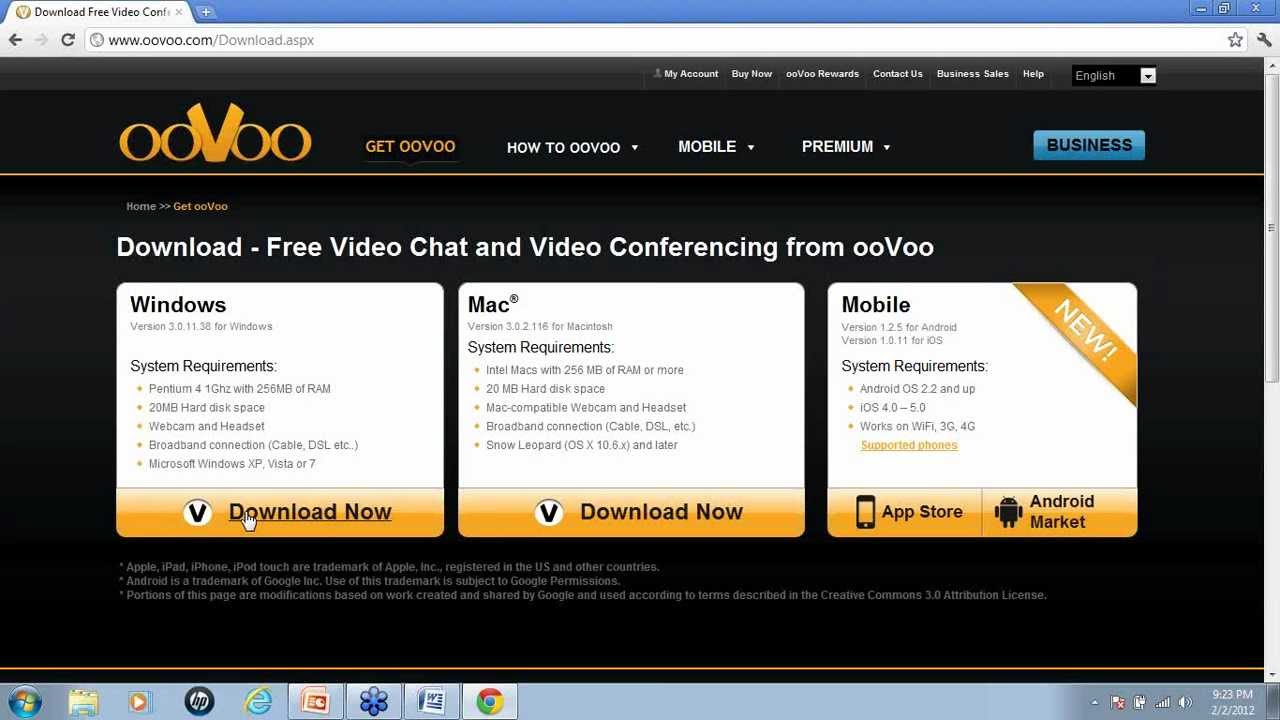Launch Windows Media Player from taskbar
Viewport: 1280px width, 720px height.
pos(139,702)
